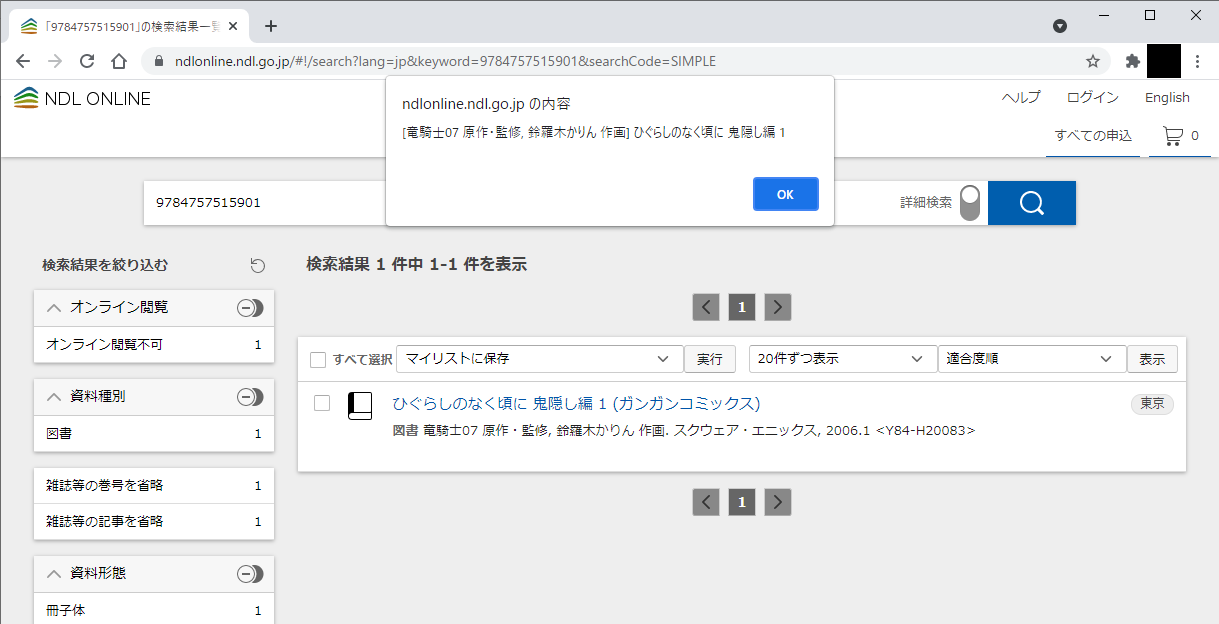Click the tab search down-arrow icon
The image size is (1219, 624).
(x=1060, y=26)
